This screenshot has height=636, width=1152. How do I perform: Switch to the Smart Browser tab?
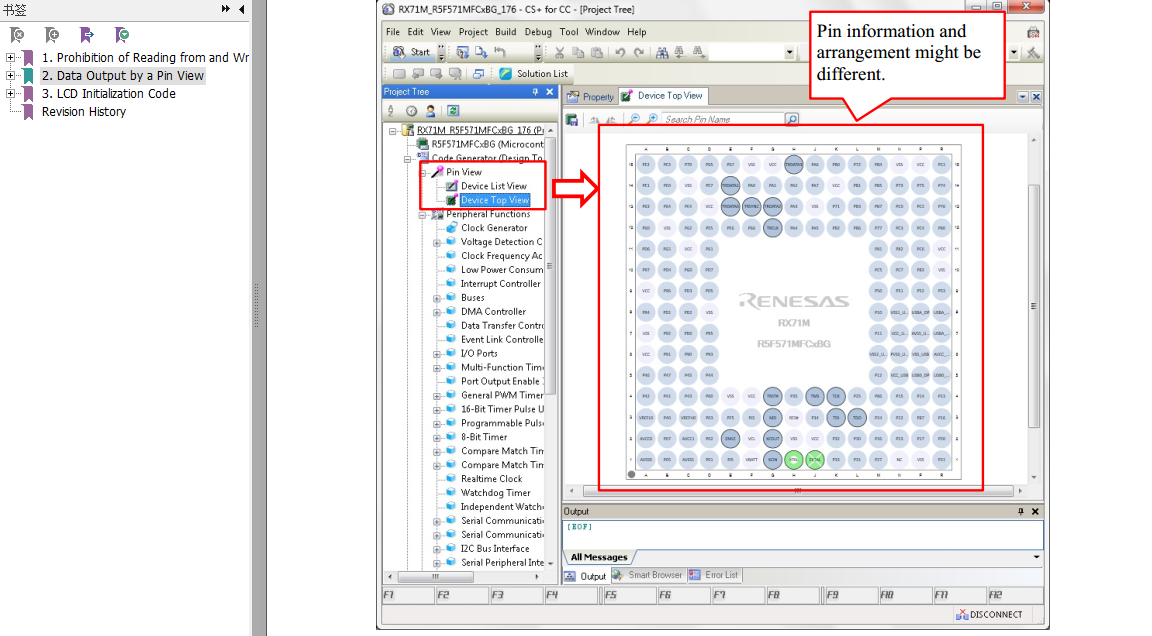click(x=647, y=575)
